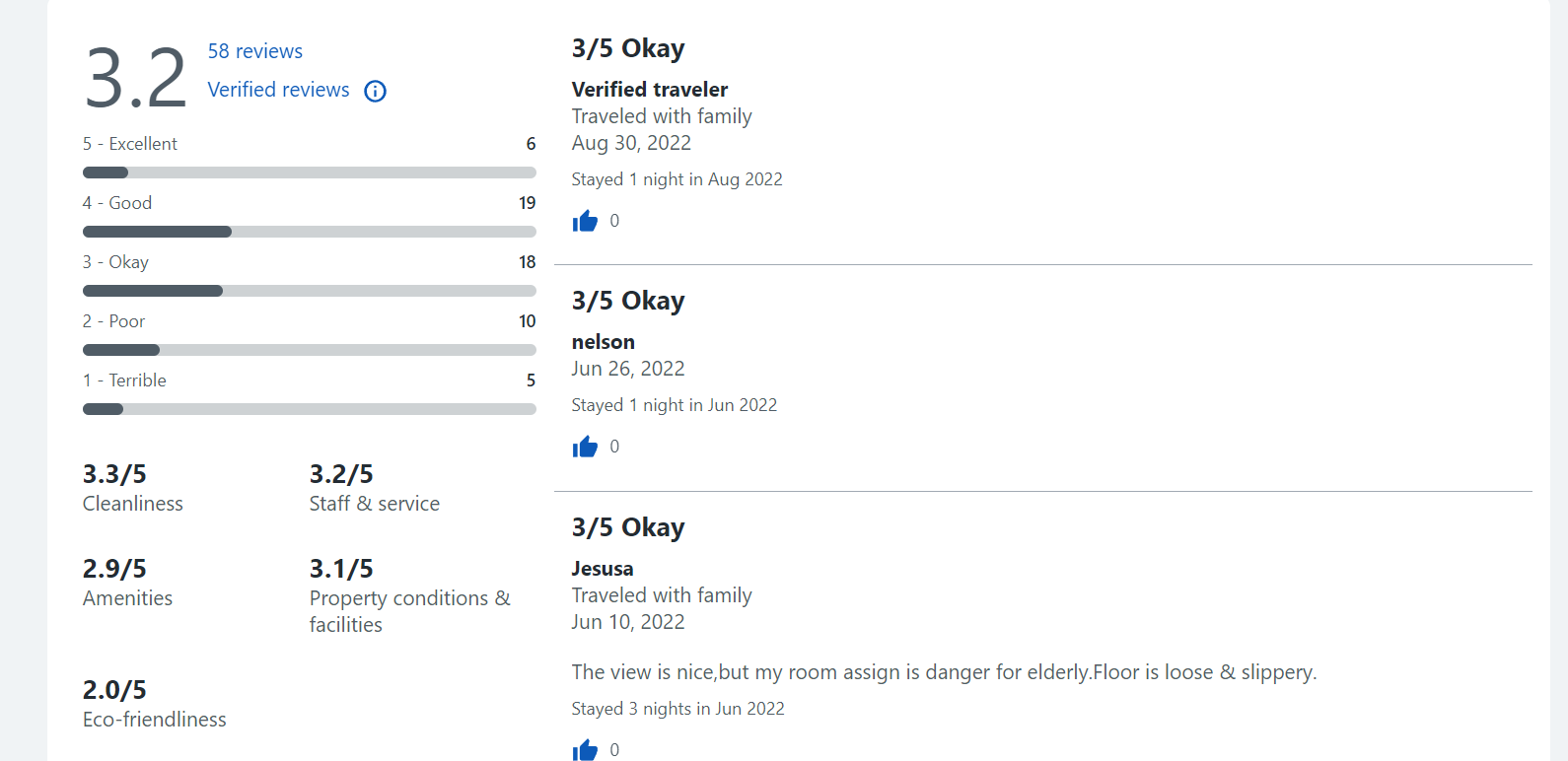Click the overall 3.2 rating score
Image resolution: width=1568 pixels, height=761 pixels.
135,78
